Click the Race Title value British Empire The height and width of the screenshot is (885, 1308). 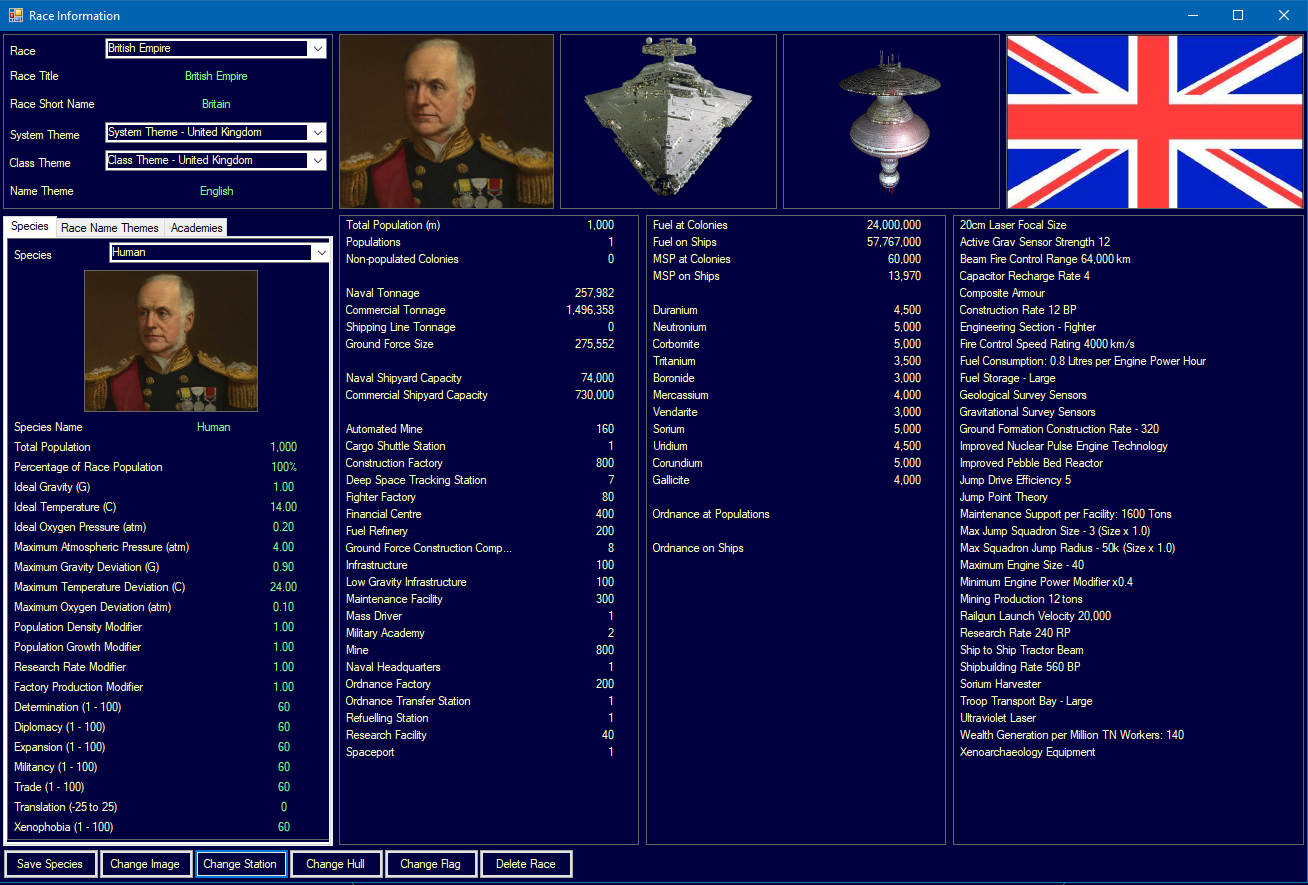pyautogui.click(x=216, y=76)
